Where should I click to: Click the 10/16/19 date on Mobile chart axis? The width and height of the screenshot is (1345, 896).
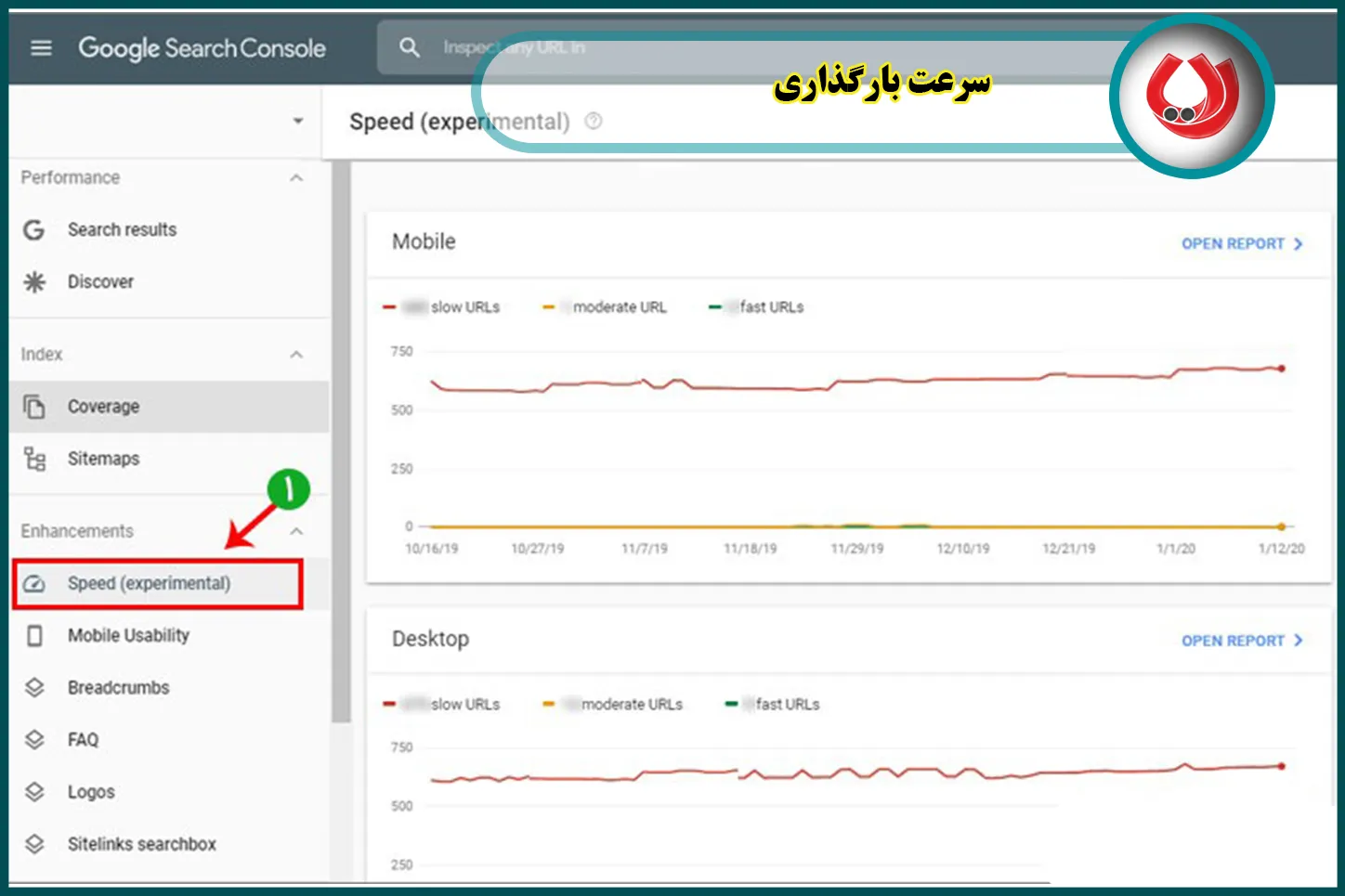[432, 549]
